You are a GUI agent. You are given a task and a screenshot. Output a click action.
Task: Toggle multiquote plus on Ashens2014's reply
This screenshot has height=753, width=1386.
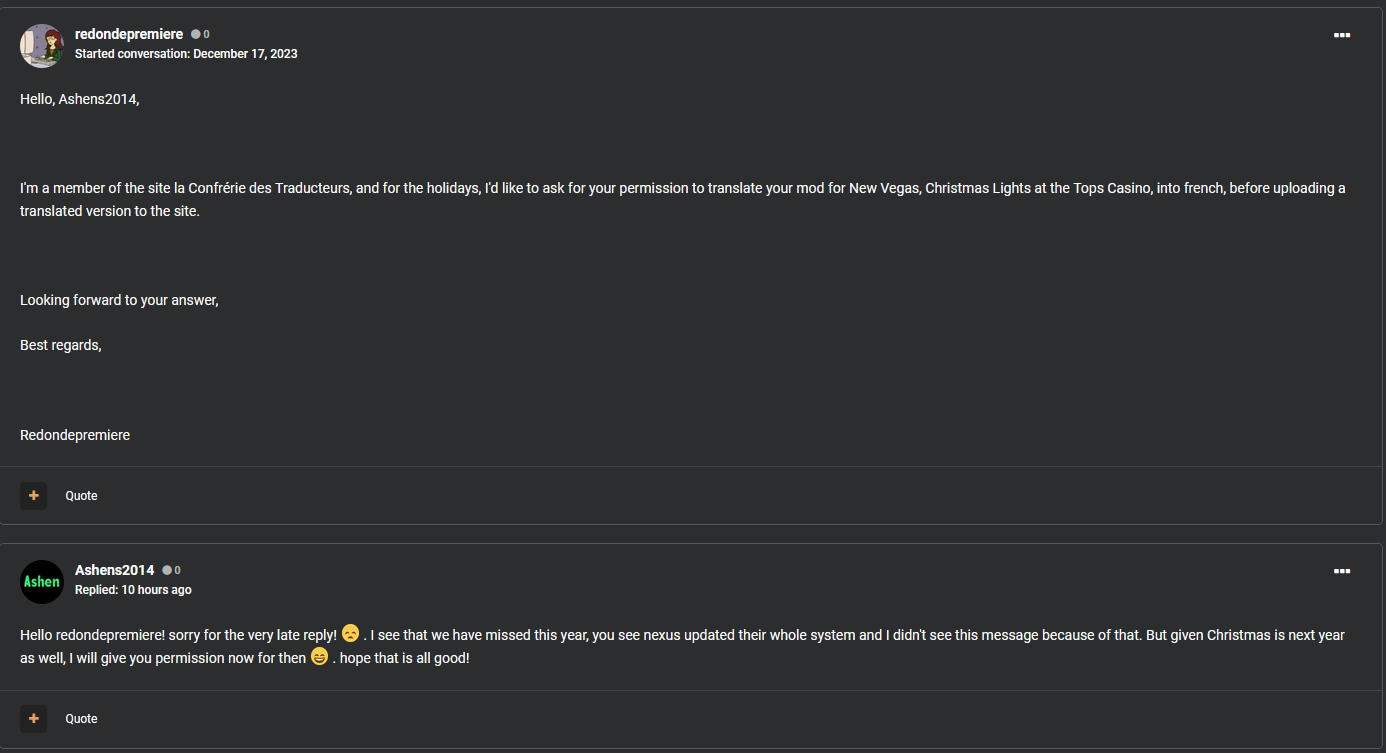point(33,719)
